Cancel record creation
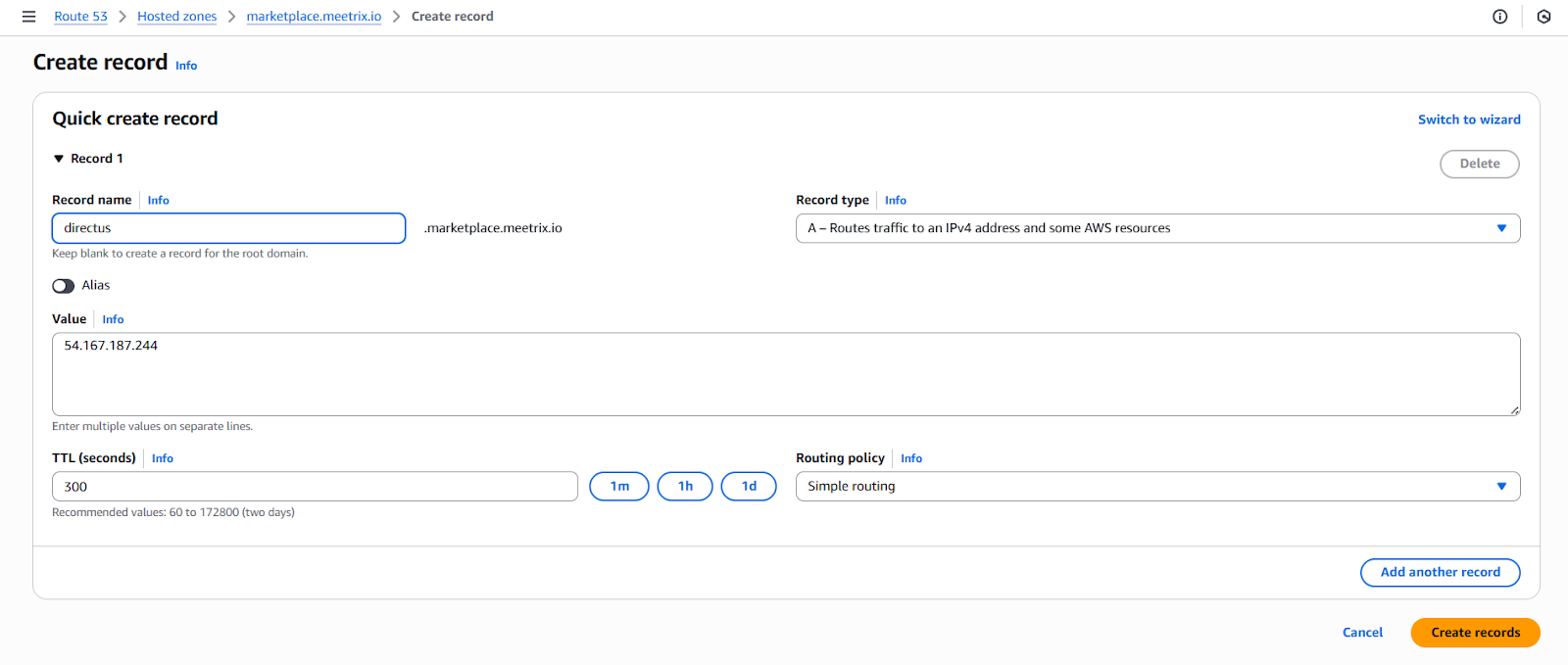 [1362, 633]
